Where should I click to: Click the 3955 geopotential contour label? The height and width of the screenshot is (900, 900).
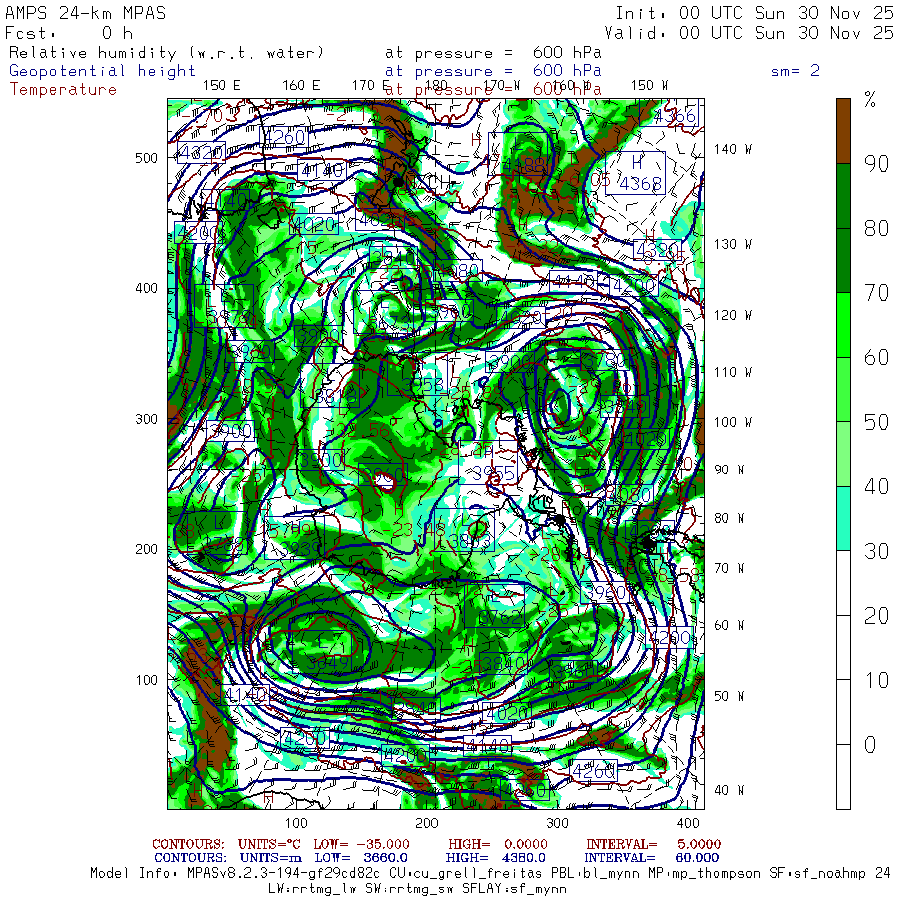[x=492, y=472]
